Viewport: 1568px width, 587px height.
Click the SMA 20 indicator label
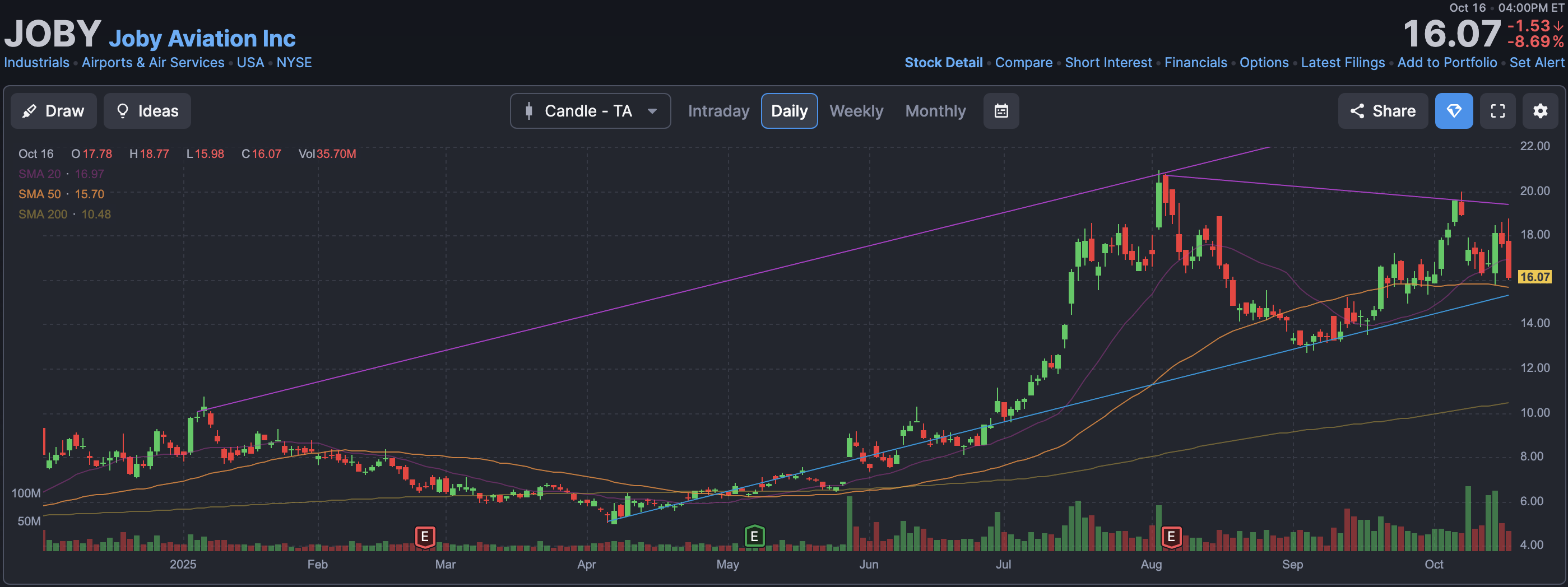tap(40, 174)
